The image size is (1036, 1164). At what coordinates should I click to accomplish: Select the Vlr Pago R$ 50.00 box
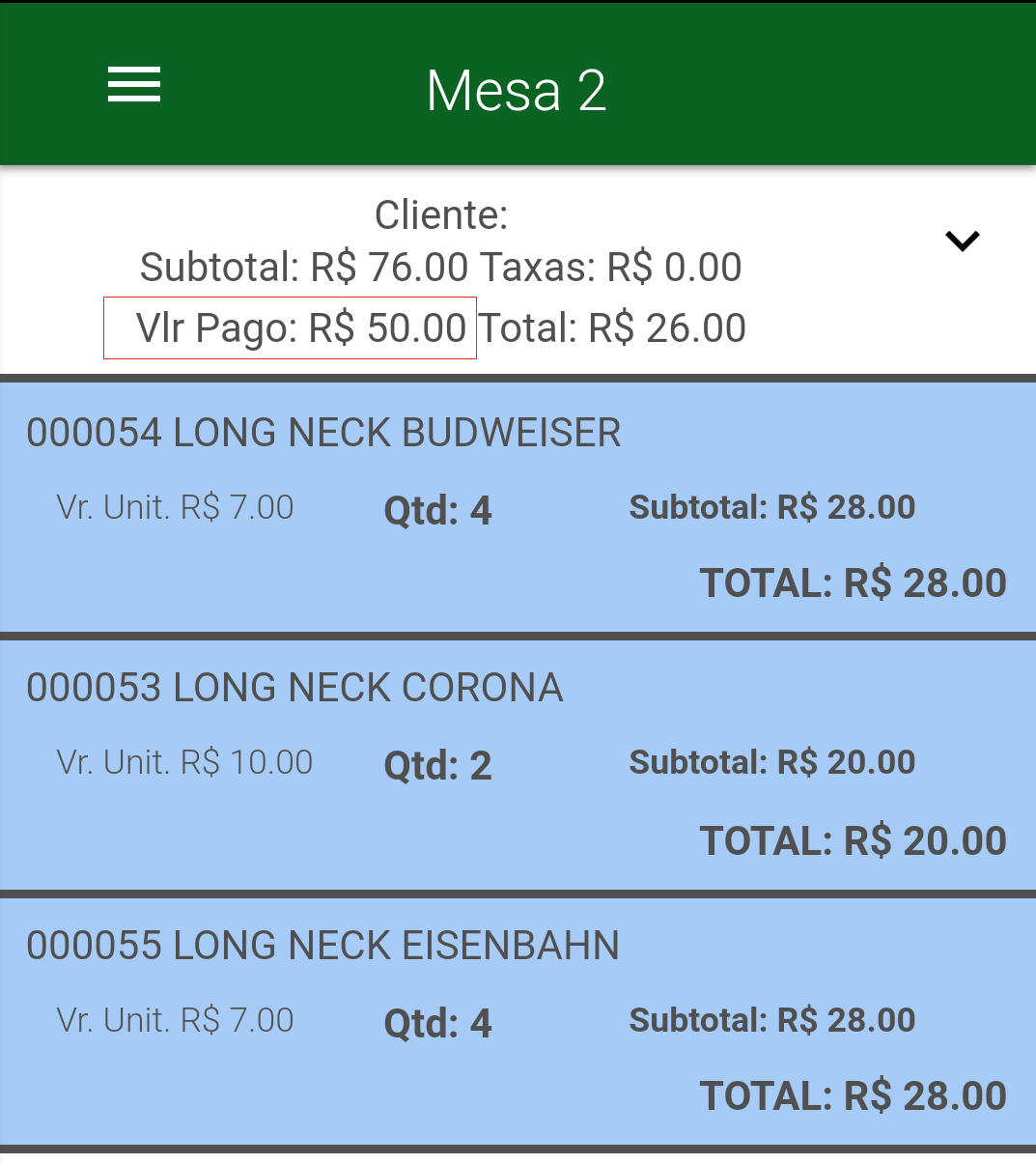click(x=290, y=327)
